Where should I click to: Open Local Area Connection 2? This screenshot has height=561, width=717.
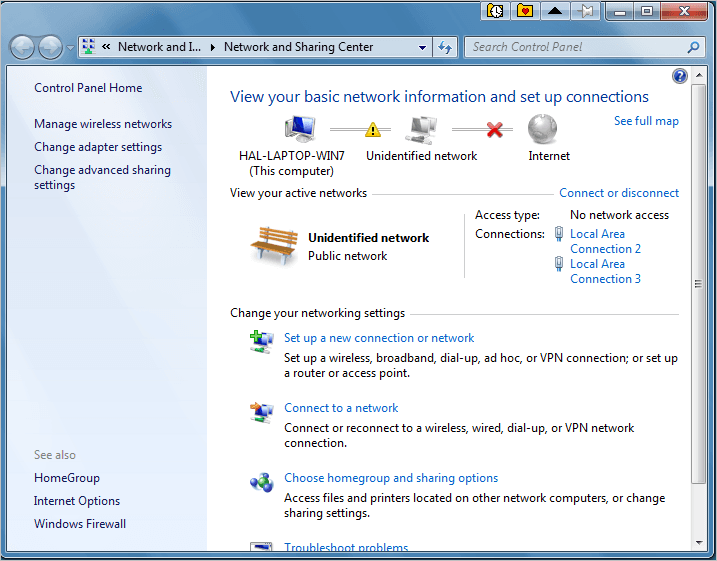605,241
